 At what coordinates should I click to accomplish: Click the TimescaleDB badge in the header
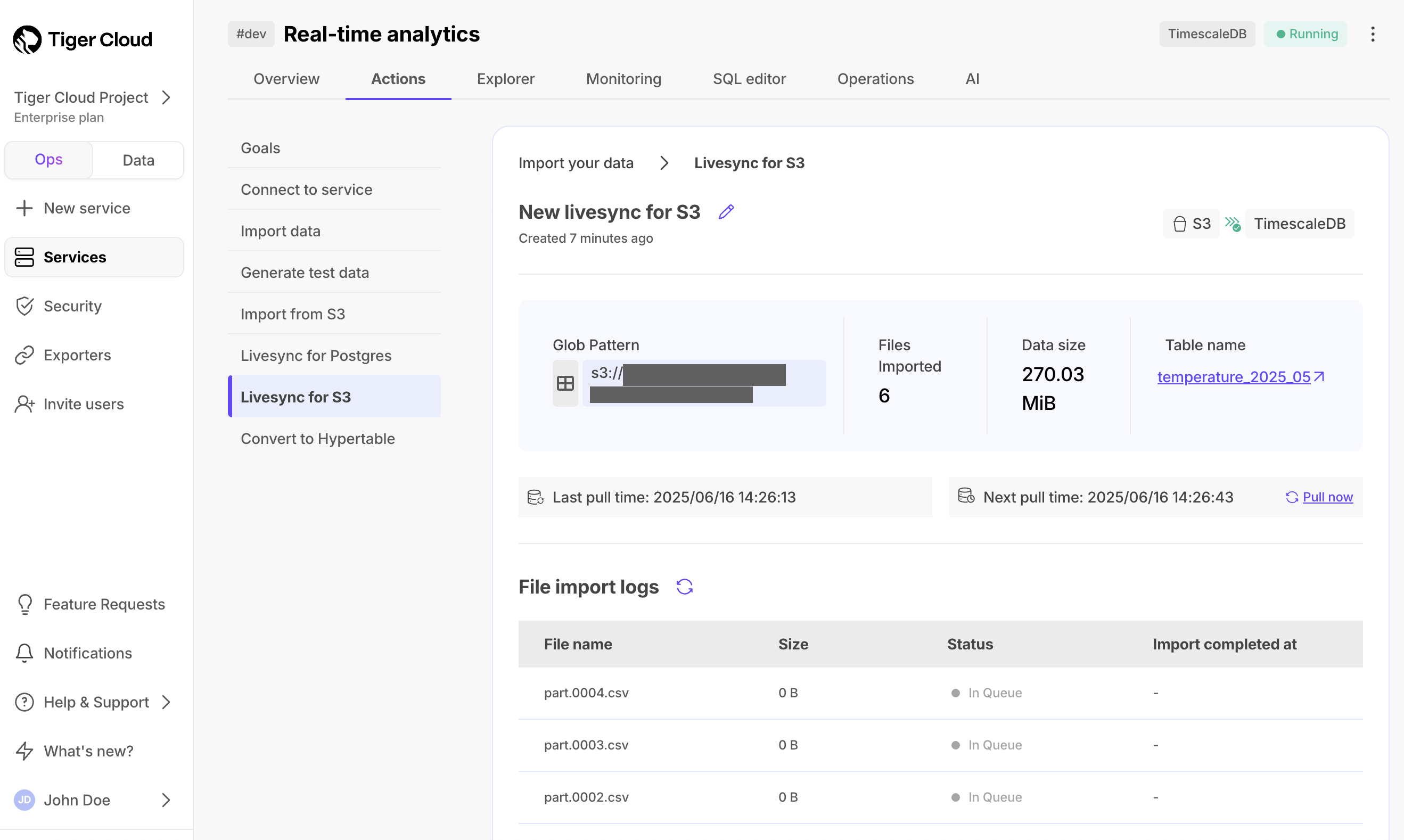click(x=1207, y=34)
